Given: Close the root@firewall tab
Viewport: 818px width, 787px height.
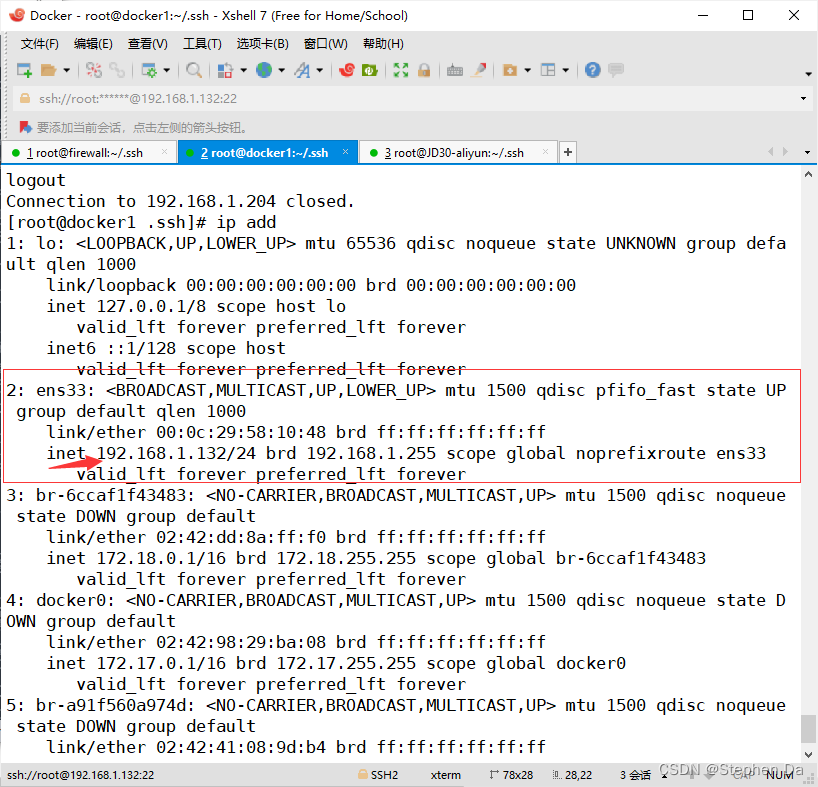Looking at the screenshot, I should click(164, 152).
